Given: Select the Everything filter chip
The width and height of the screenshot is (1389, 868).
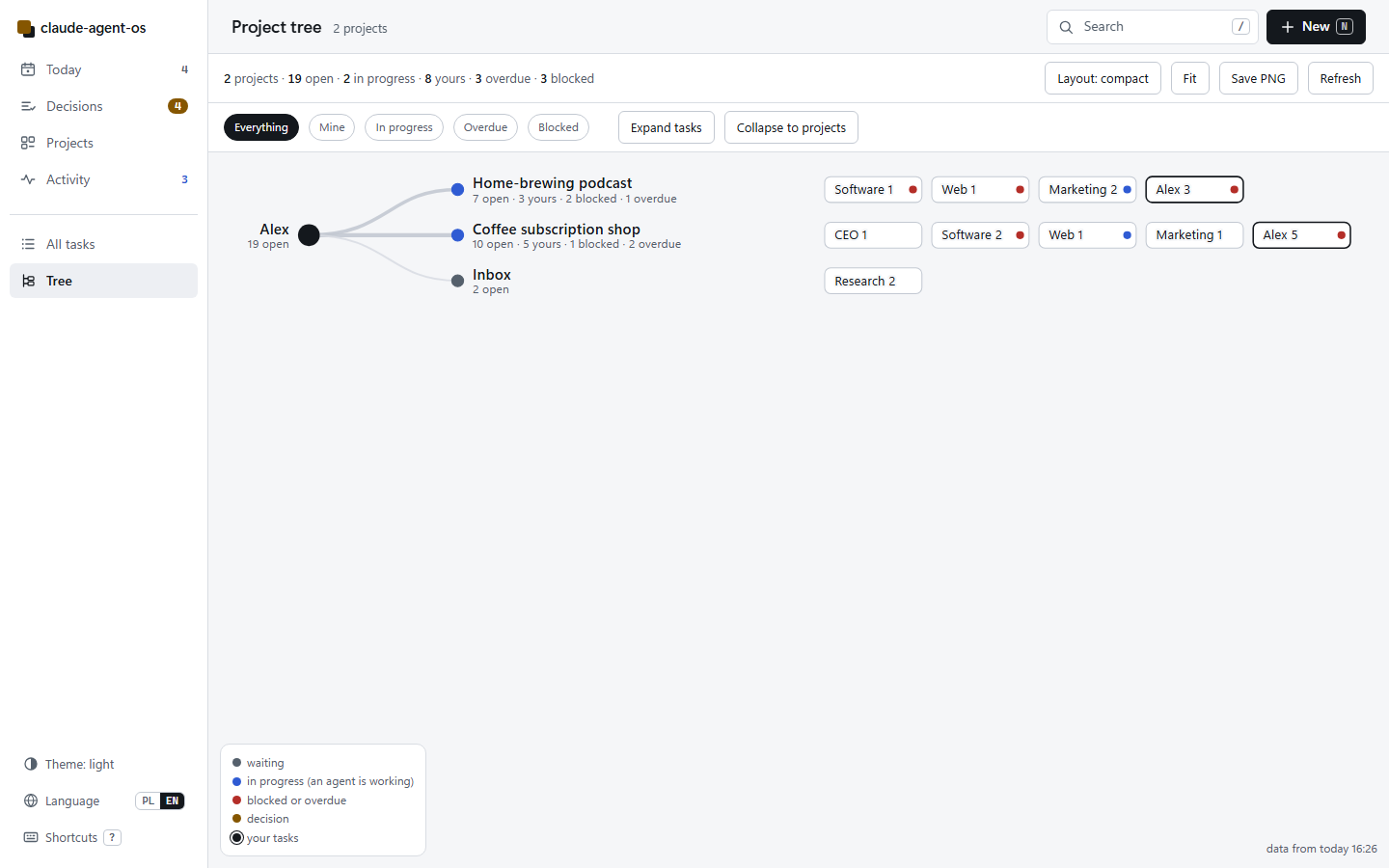Looking at the screenshot, I should tap(261, 127).
